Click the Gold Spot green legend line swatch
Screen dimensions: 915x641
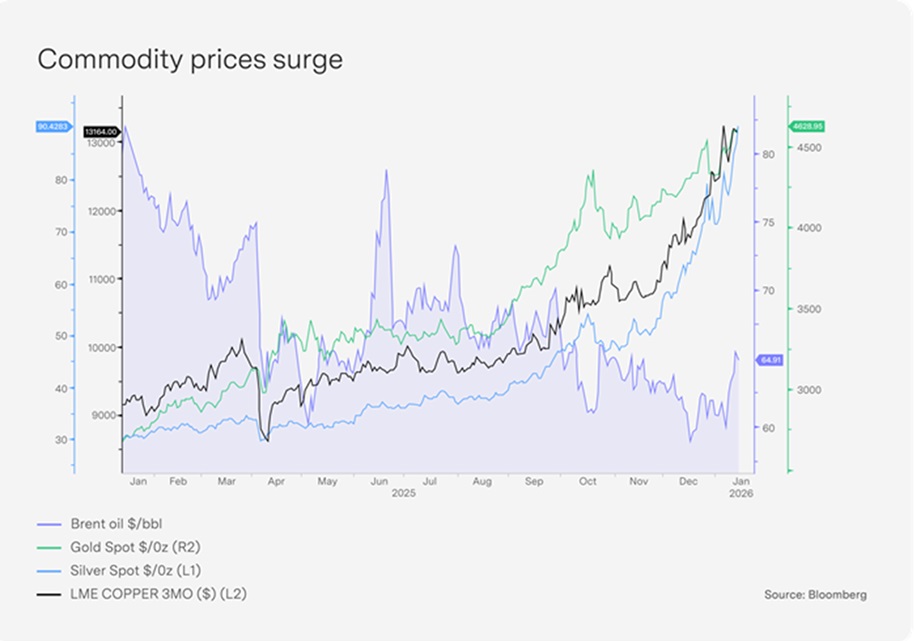(49, 547)
